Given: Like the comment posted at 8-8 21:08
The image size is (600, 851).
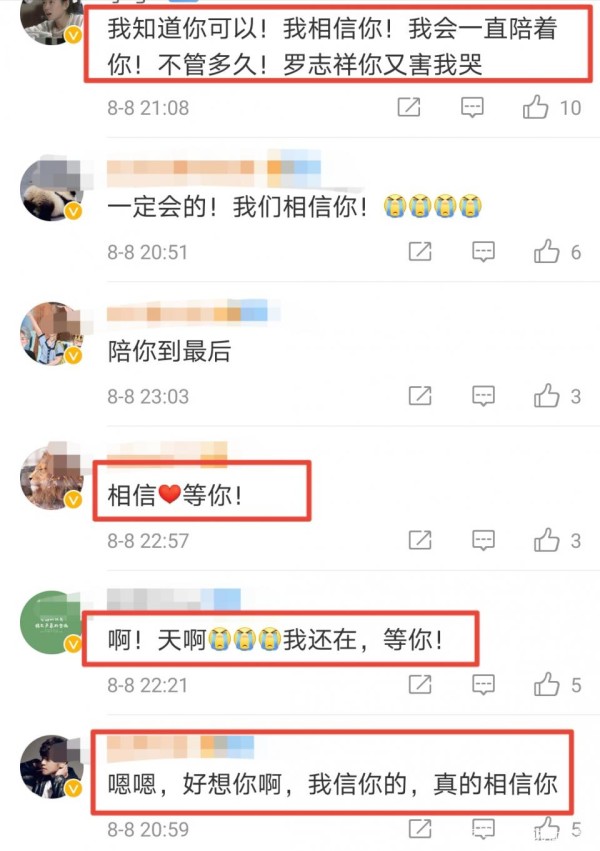Looking at the screenshot, I should 535,107.
